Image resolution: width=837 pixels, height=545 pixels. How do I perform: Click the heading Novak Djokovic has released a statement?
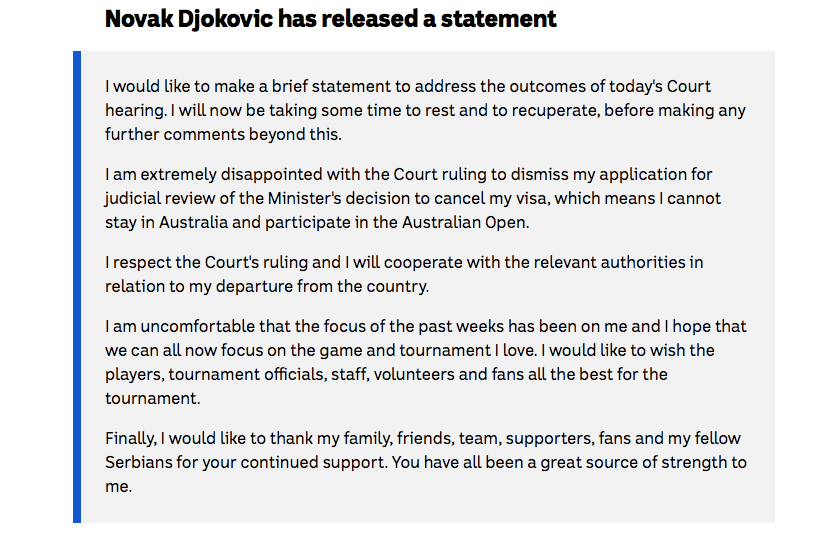pos(330,19)
